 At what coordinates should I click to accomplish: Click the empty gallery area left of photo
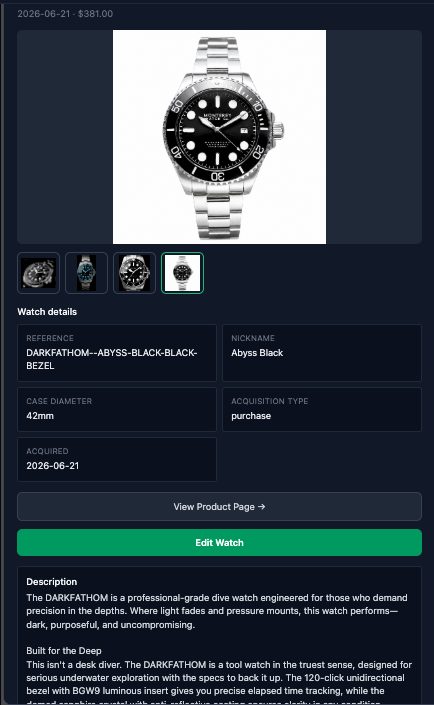click(x=65, y=137)
